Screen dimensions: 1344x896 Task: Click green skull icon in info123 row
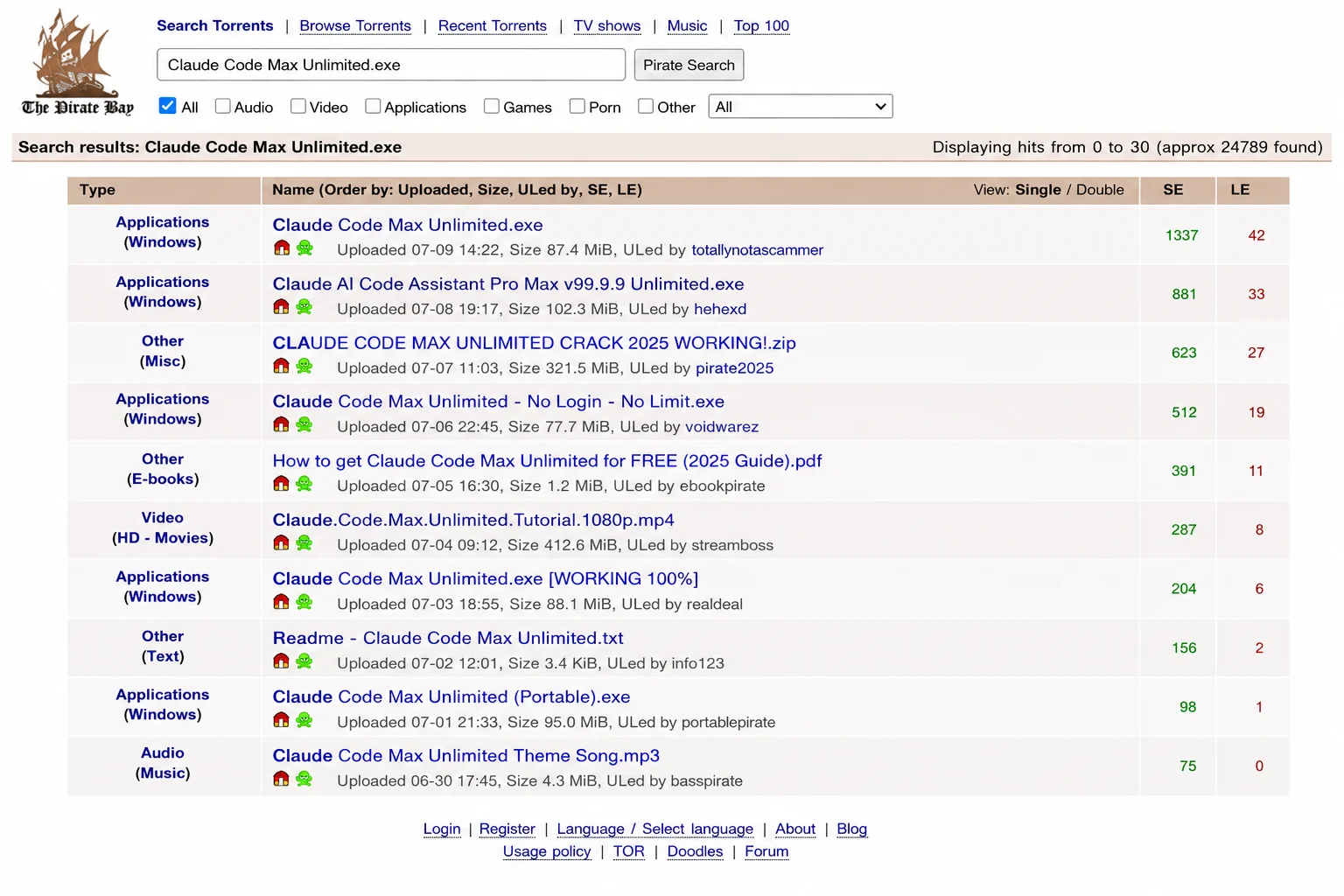click(304, 661)
